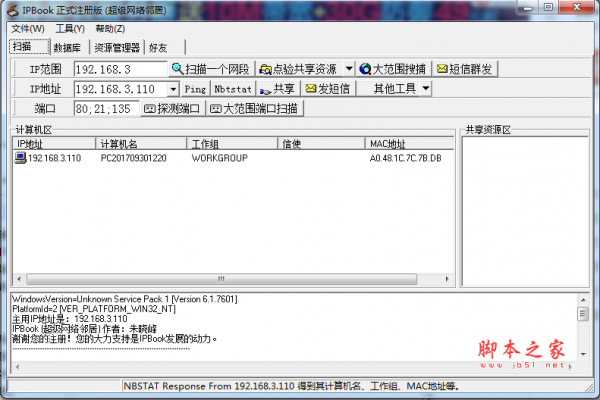Switch to the 数据库 tab
The height and width of the screenshot is (400, 600).
(69, 47)
